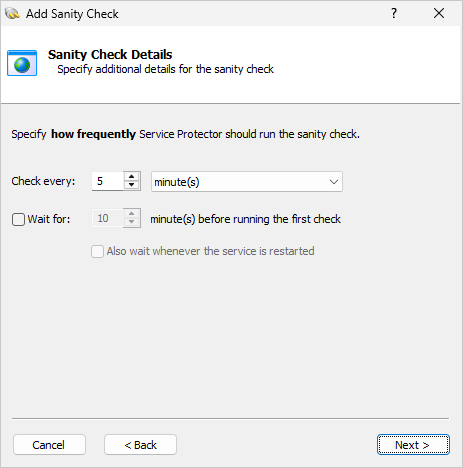Open the minute(s) unit dropdown

(x=247, y=182)
